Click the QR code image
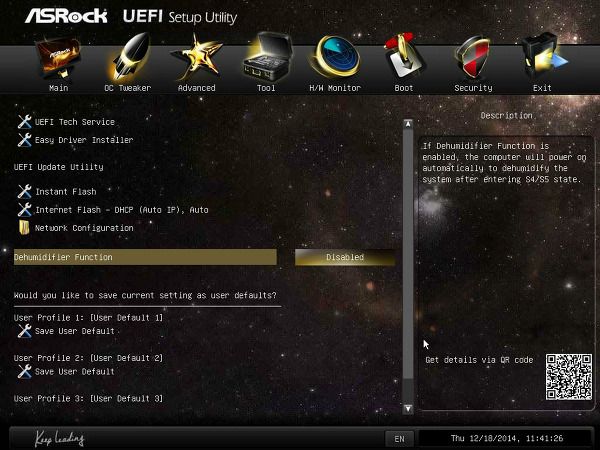600x450 pixels. pos(569,377)
